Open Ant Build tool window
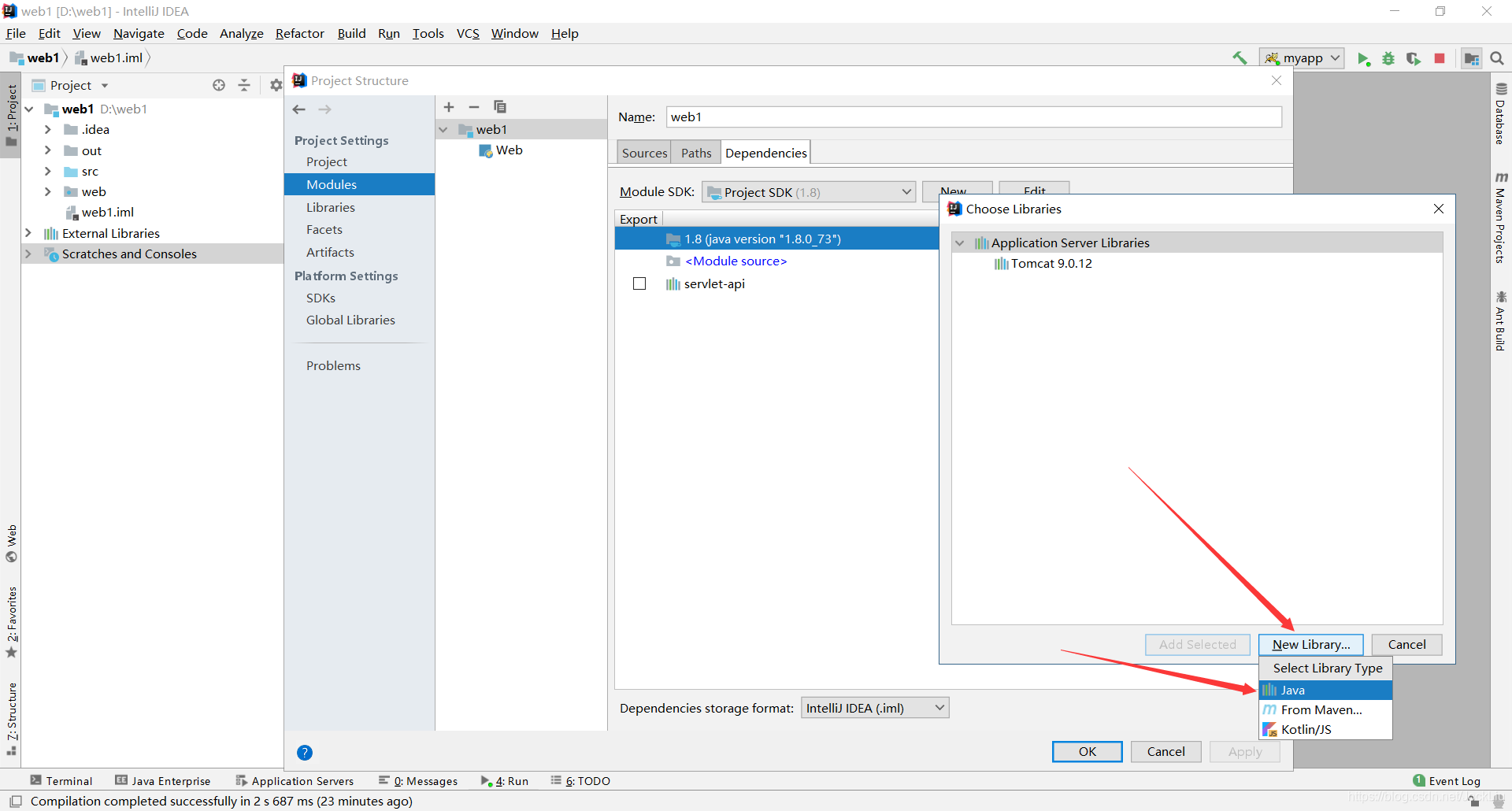This screenshot has height=811, width=1512. (x=1501, y=320)
